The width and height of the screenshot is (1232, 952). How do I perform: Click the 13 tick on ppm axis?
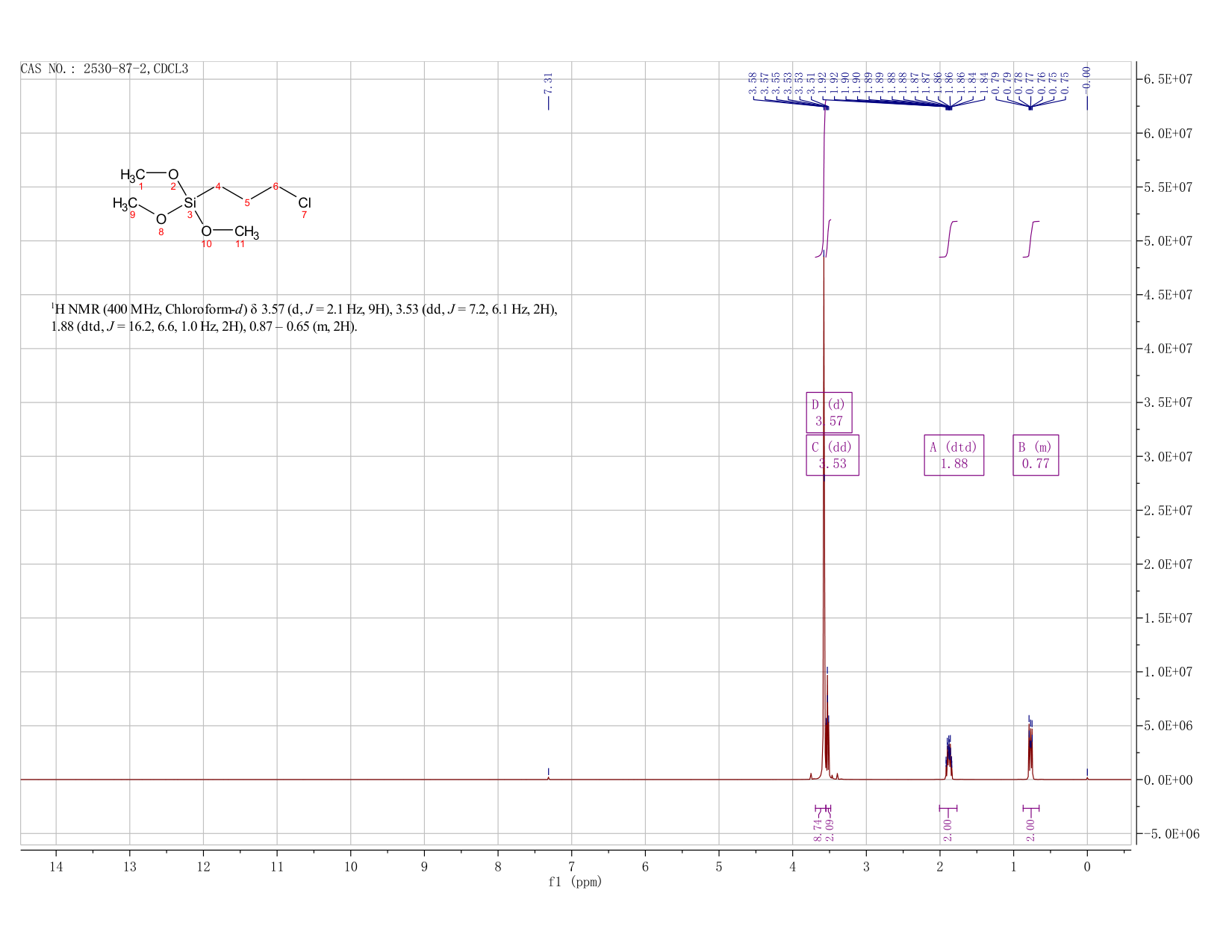pos(130,866)
